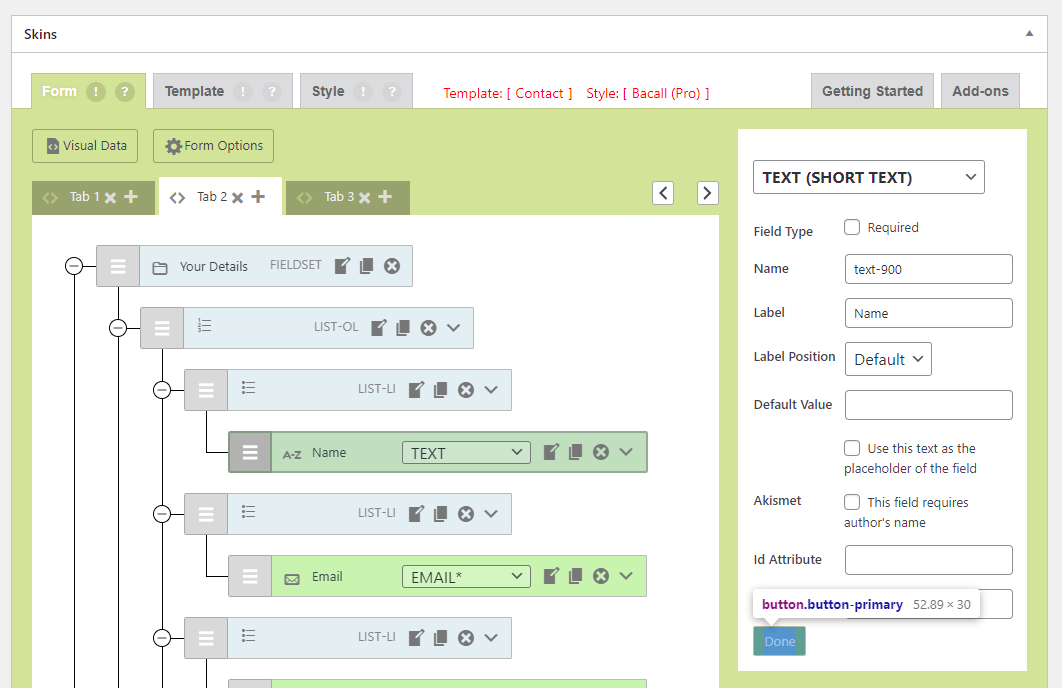
Task: Open the Label Position dropdown
Action: click(888, 359)
